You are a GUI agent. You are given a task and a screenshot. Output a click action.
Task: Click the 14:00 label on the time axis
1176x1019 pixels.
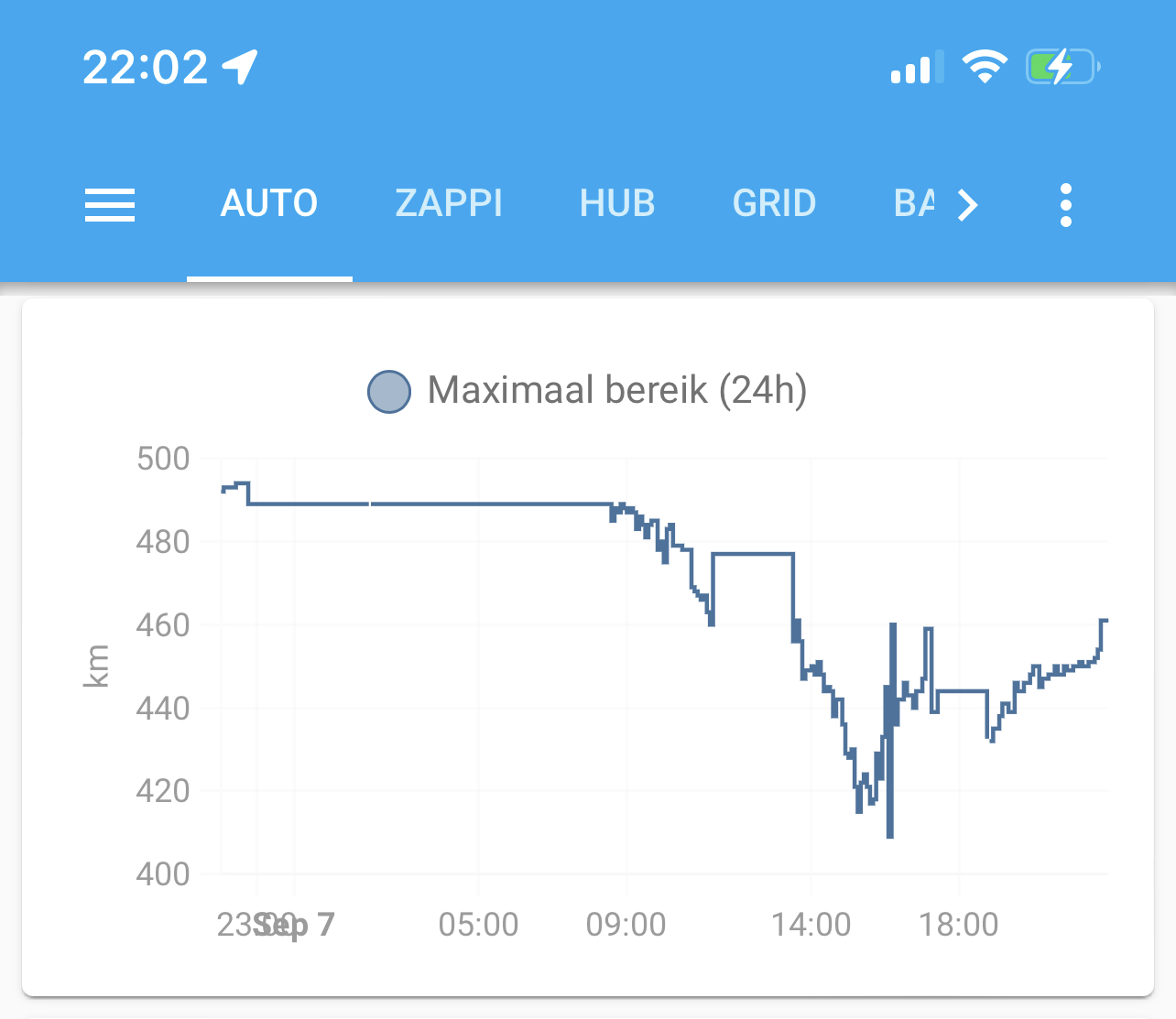[x=811, y=925]
